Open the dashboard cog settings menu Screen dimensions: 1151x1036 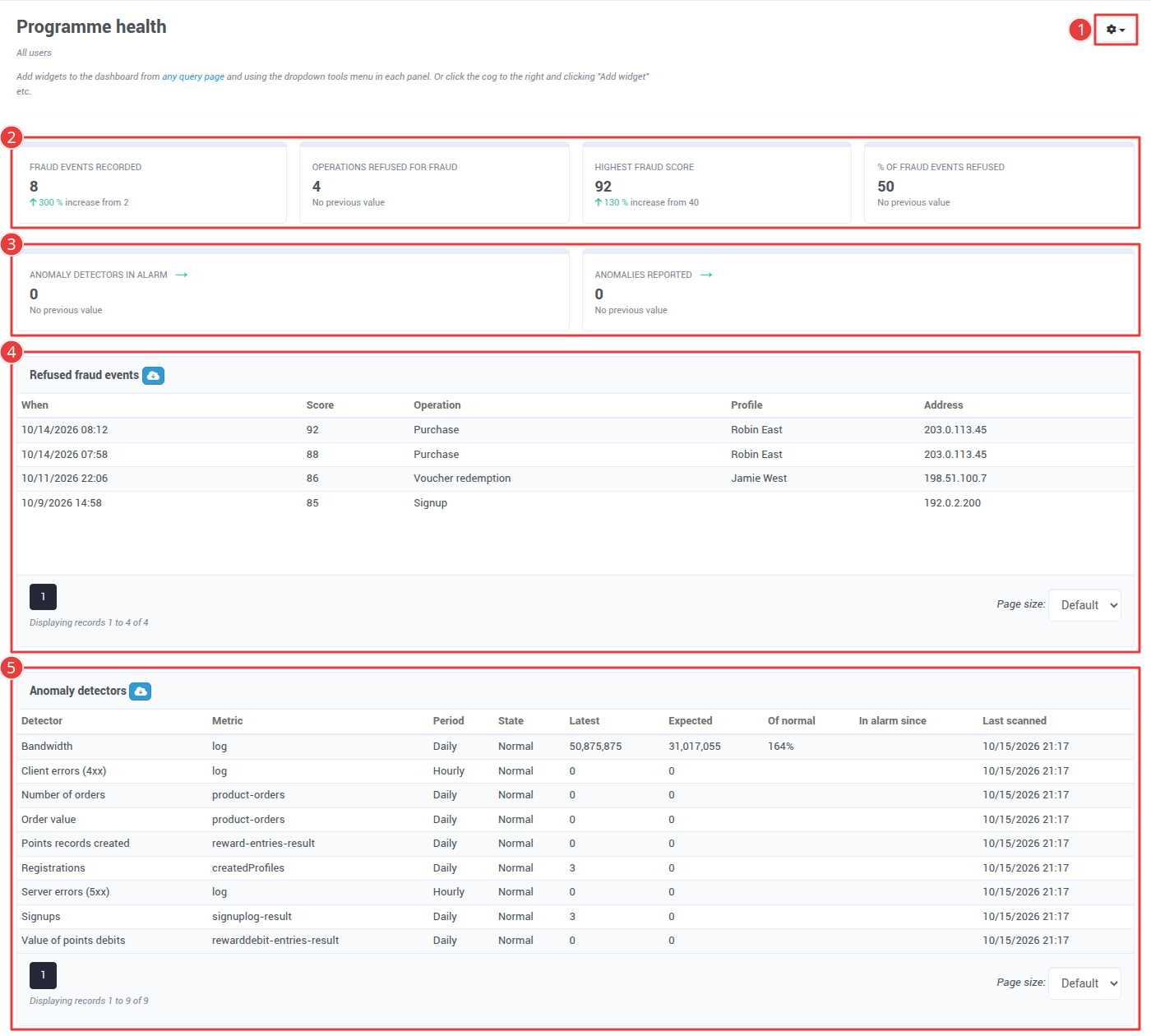1116,30
